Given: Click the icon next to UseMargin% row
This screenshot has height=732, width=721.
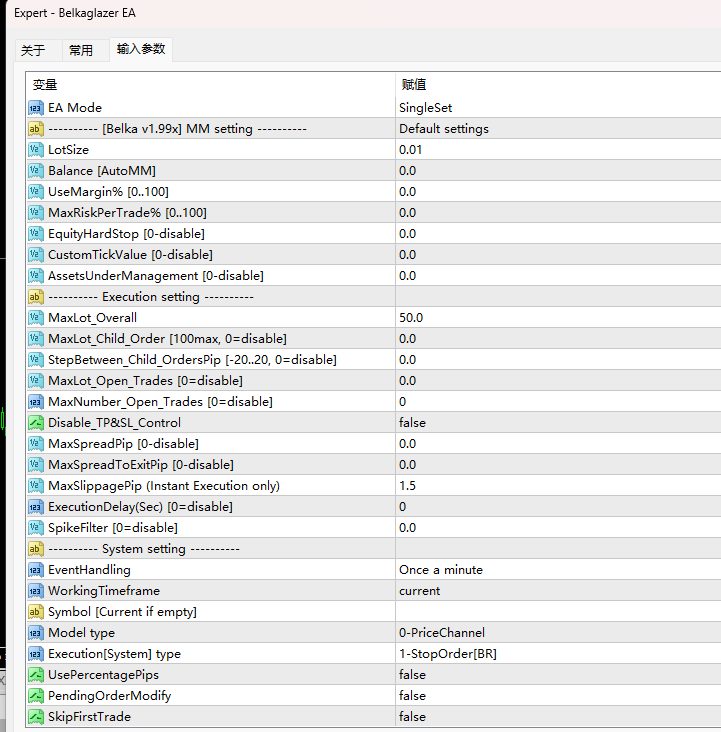Looking at the screenshot, I should (x=35, y=192).
